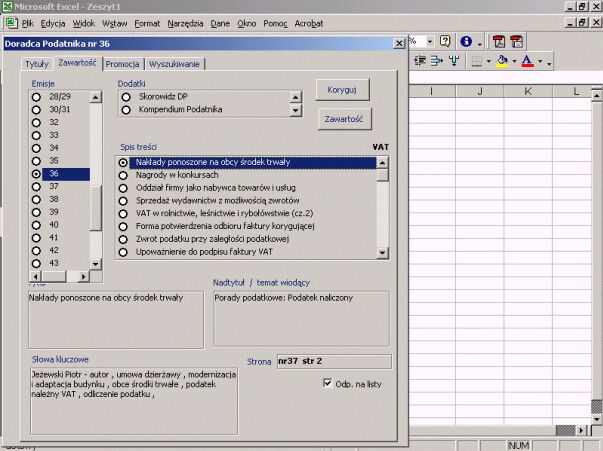The width and height of the screenshot is (603, 451).
Task: Toggle the 'Odp. na listy' checkbox
Action: [328, 382]
